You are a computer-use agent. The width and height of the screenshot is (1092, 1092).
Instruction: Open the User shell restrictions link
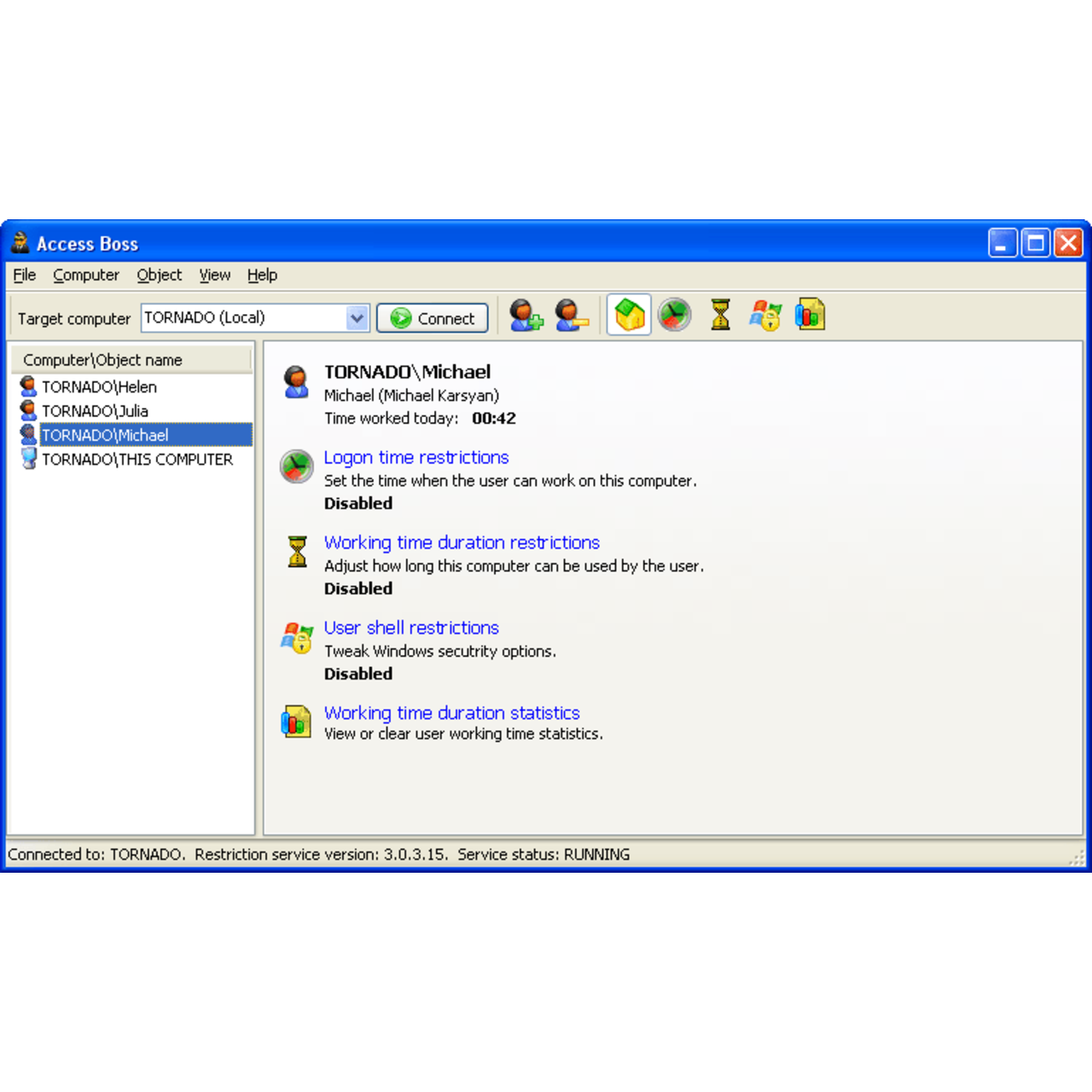[410, 628]
